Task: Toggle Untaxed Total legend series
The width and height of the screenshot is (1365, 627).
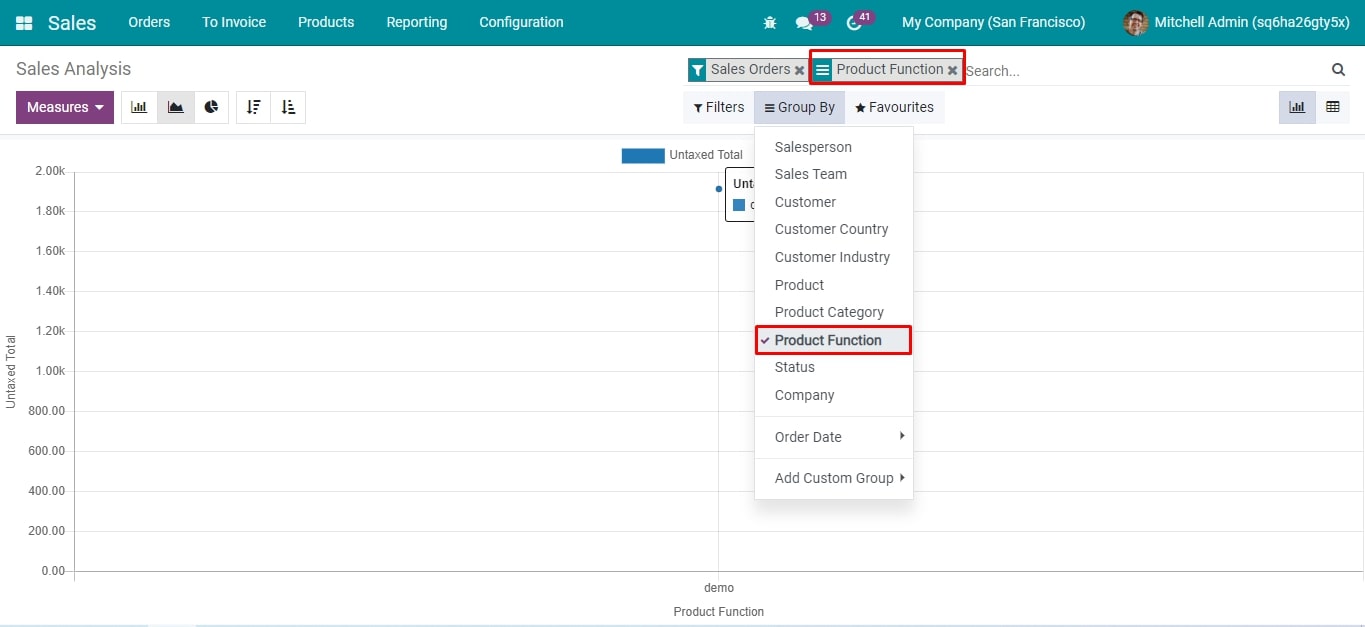Action: [x=682, y=155]
